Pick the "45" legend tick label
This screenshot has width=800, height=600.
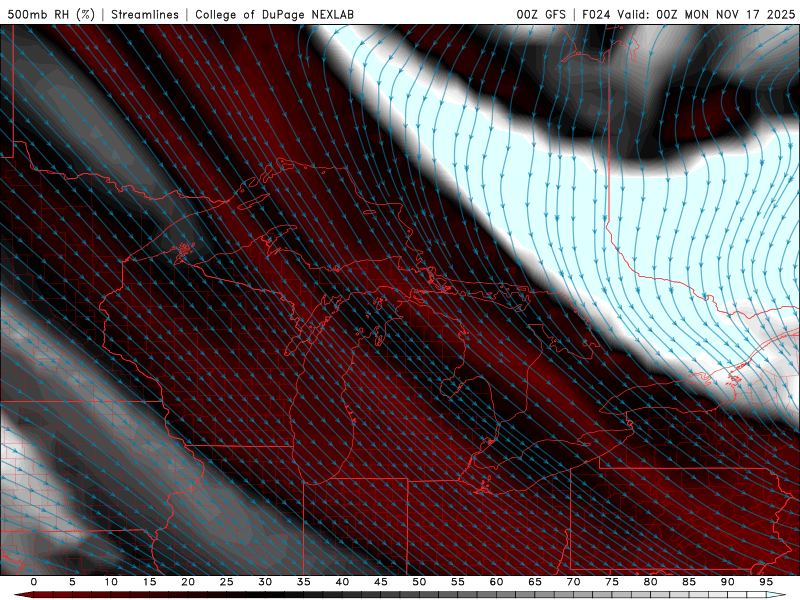(x=381, y=582)
